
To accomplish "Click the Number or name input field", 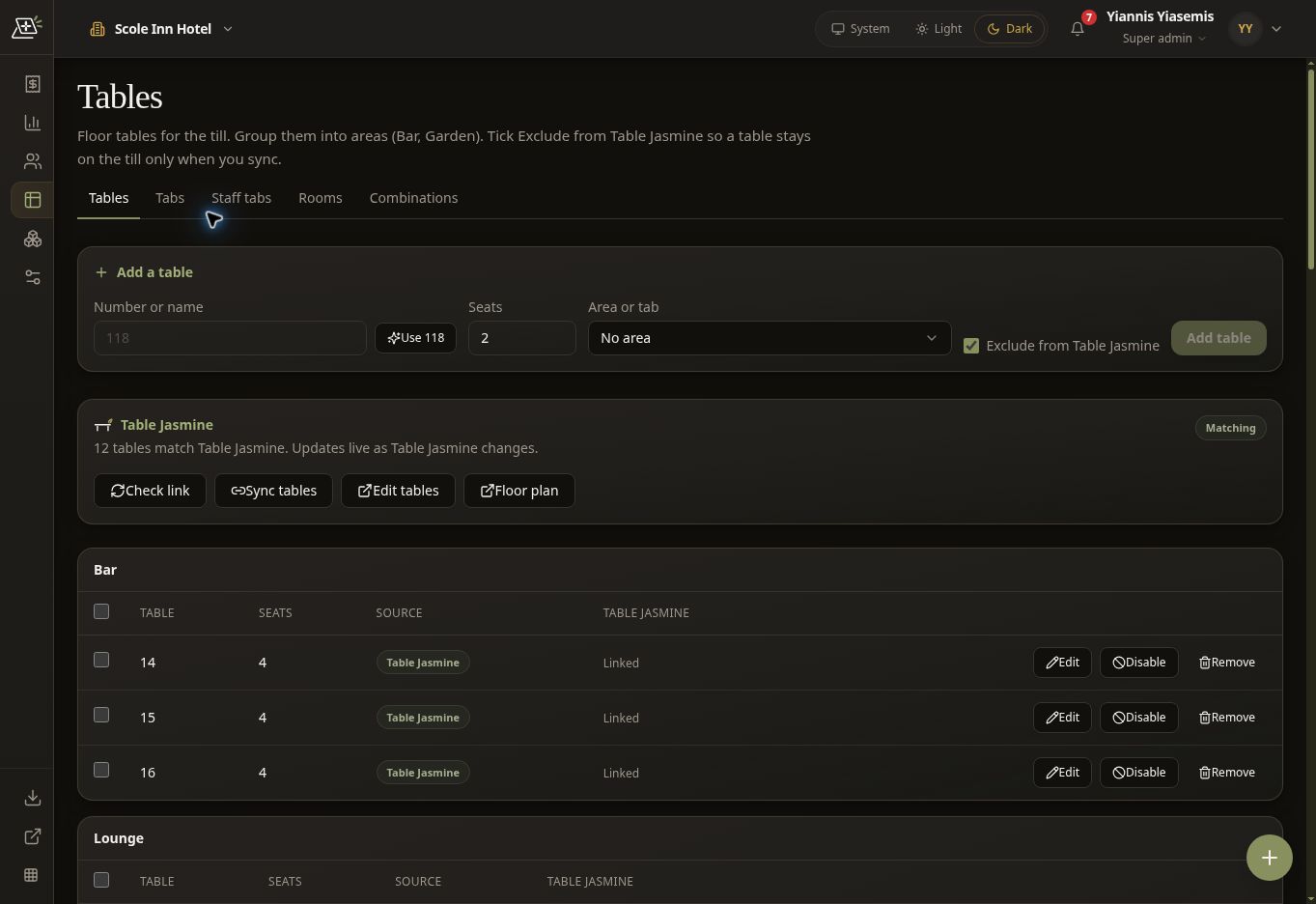I will coord(230,338).
